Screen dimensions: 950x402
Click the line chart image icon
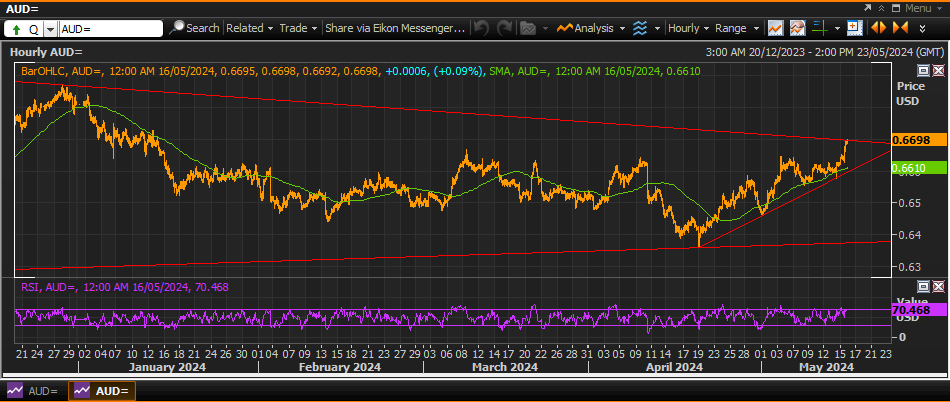pyautogui.click(x=775, y=28)
